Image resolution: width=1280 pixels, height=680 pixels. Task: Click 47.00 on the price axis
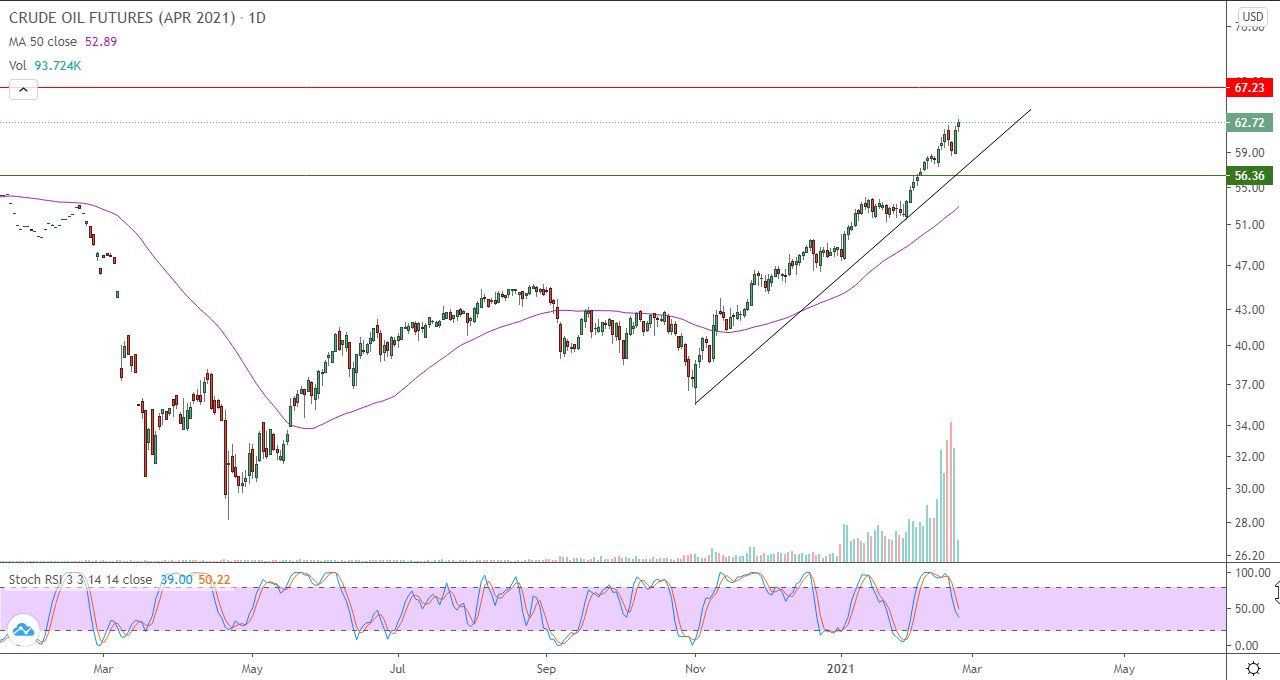click(1252, 266)
